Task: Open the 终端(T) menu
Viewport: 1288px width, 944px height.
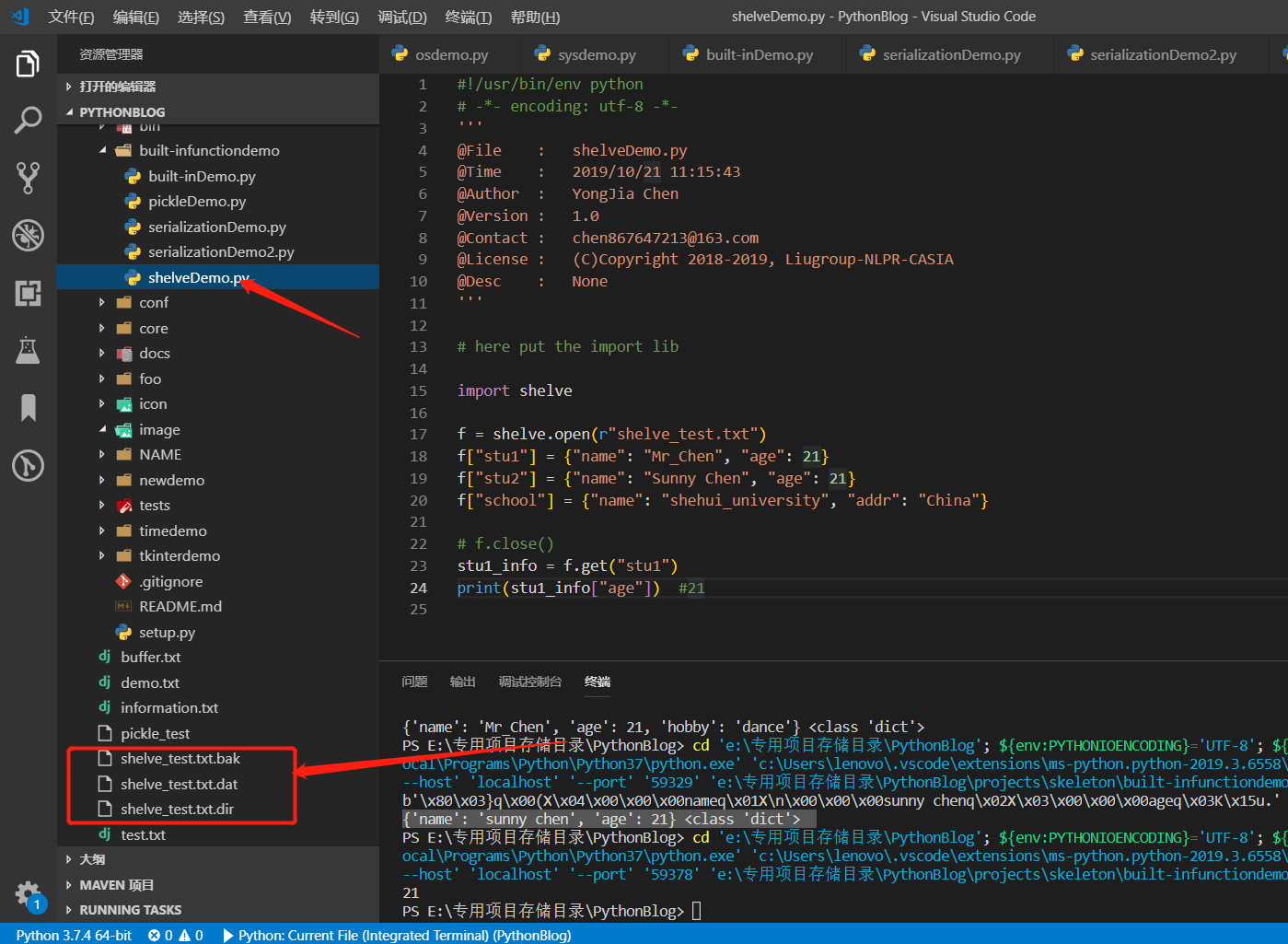Action: tap(468, 17)
